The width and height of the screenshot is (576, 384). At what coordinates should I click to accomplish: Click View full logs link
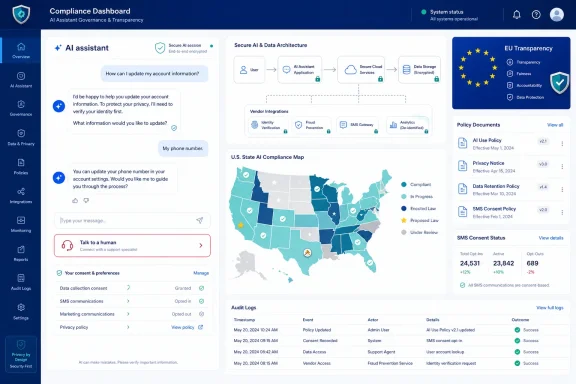[x=550, y=308]
